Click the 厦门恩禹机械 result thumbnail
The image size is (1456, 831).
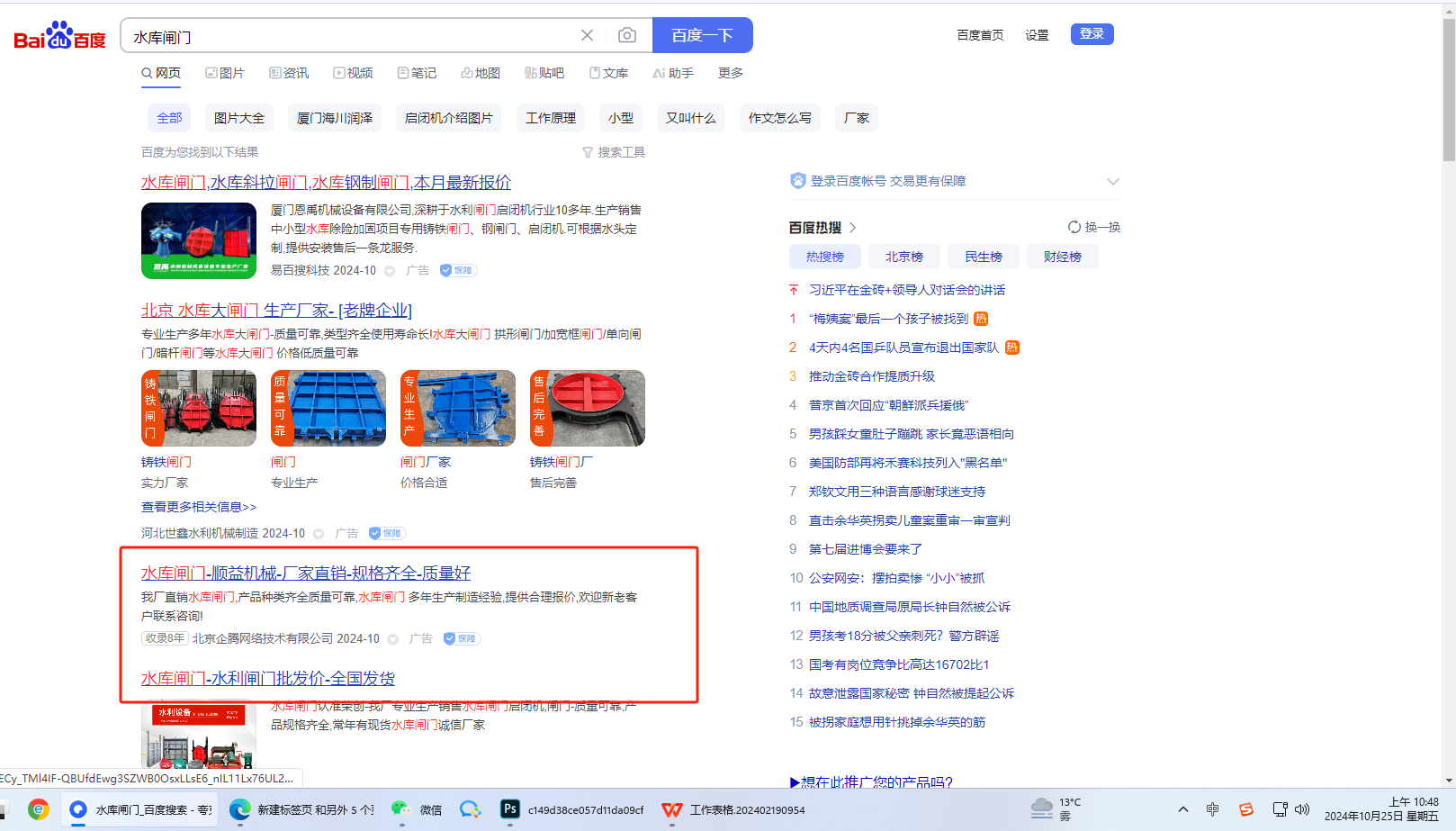pyautogui.click(x=199, y=240)
